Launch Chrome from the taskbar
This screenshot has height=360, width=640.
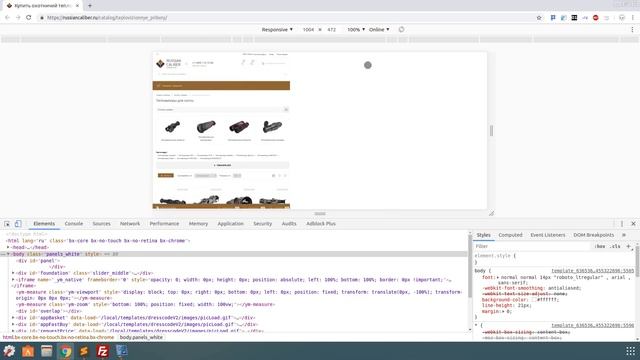click(65, 351)
